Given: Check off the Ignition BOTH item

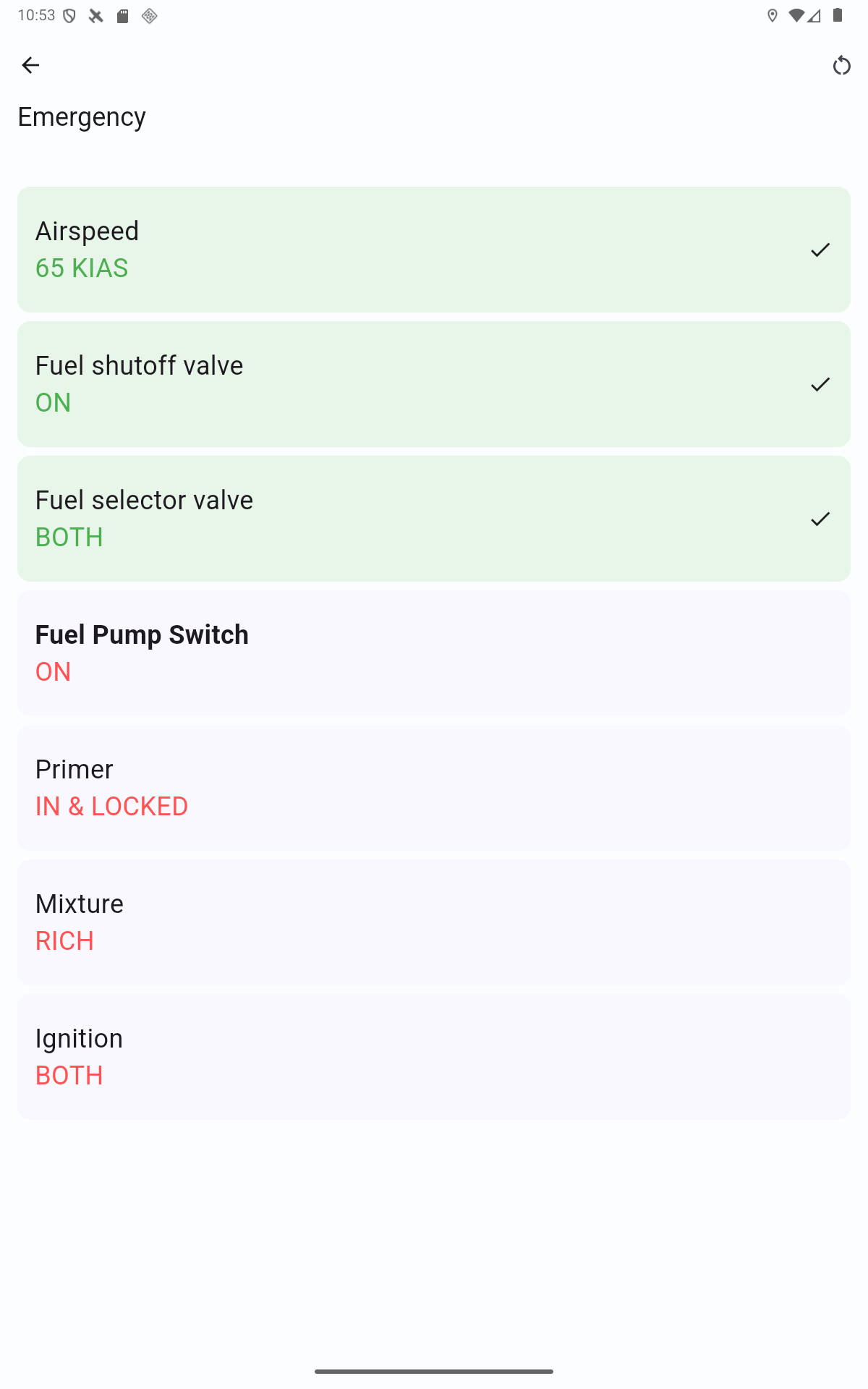Looking at the screenshot, I should [x=434, y=1057].
